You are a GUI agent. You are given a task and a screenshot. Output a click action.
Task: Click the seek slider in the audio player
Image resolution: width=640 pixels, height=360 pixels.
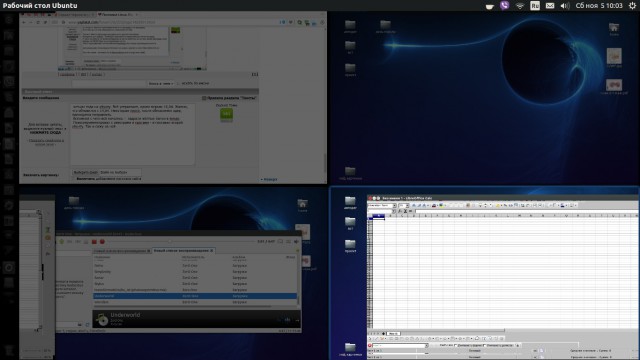pos(182,242)
